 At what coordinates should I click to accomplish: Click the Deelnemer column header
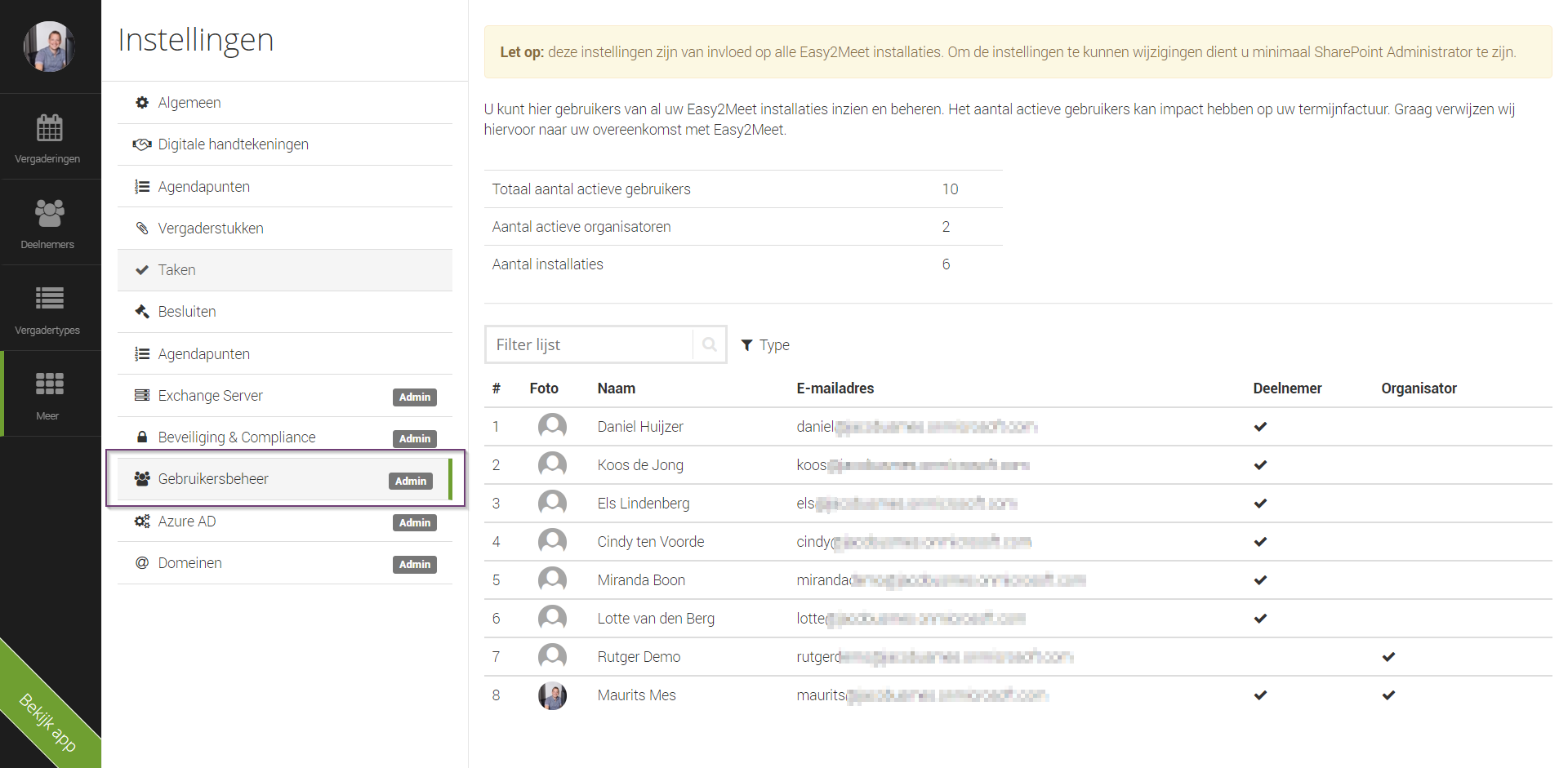pos(1287,388)
